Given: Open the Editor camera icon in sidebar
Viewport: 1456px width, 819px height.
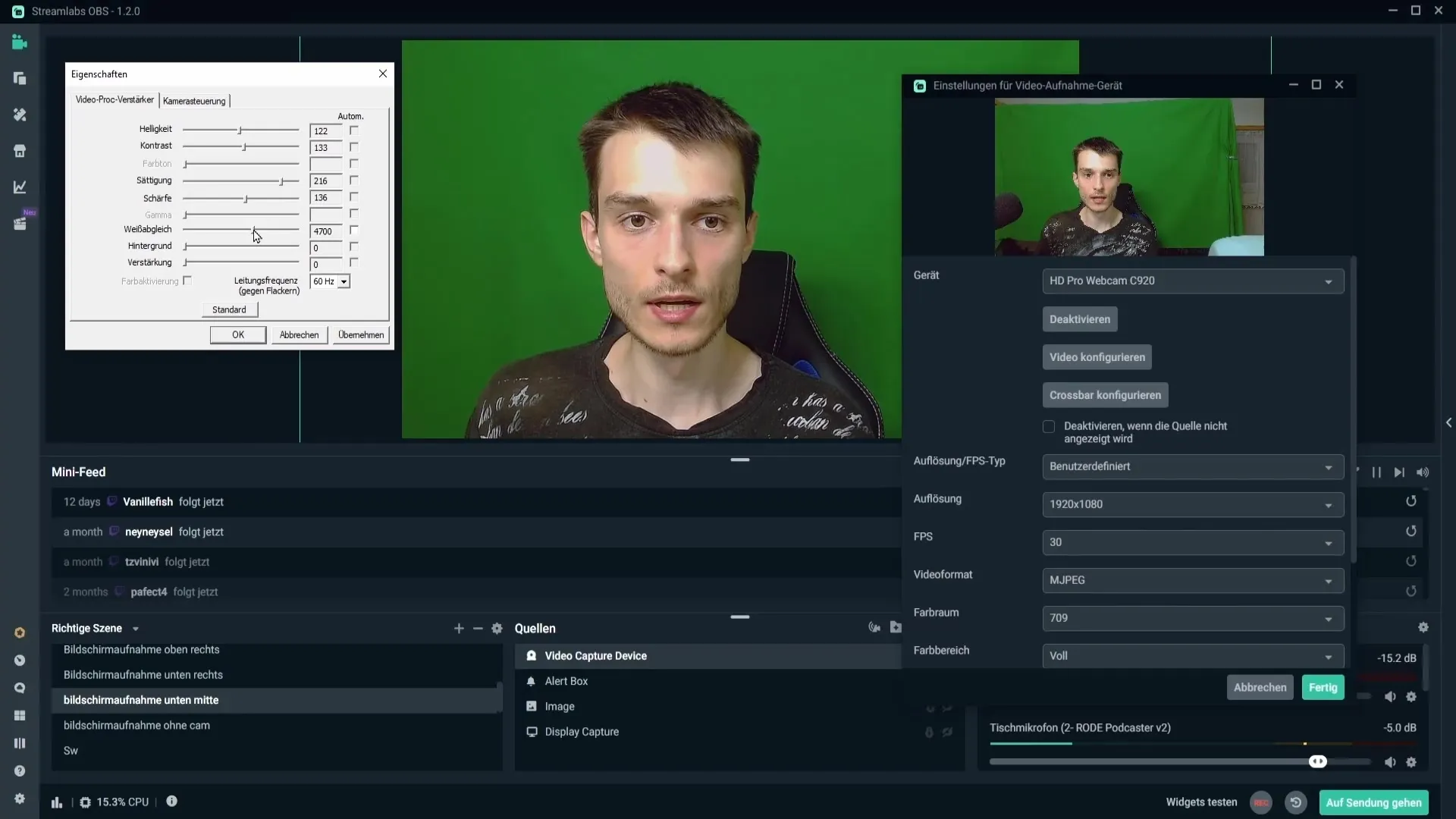Looking at the screenshot, I should click(20, 42).
